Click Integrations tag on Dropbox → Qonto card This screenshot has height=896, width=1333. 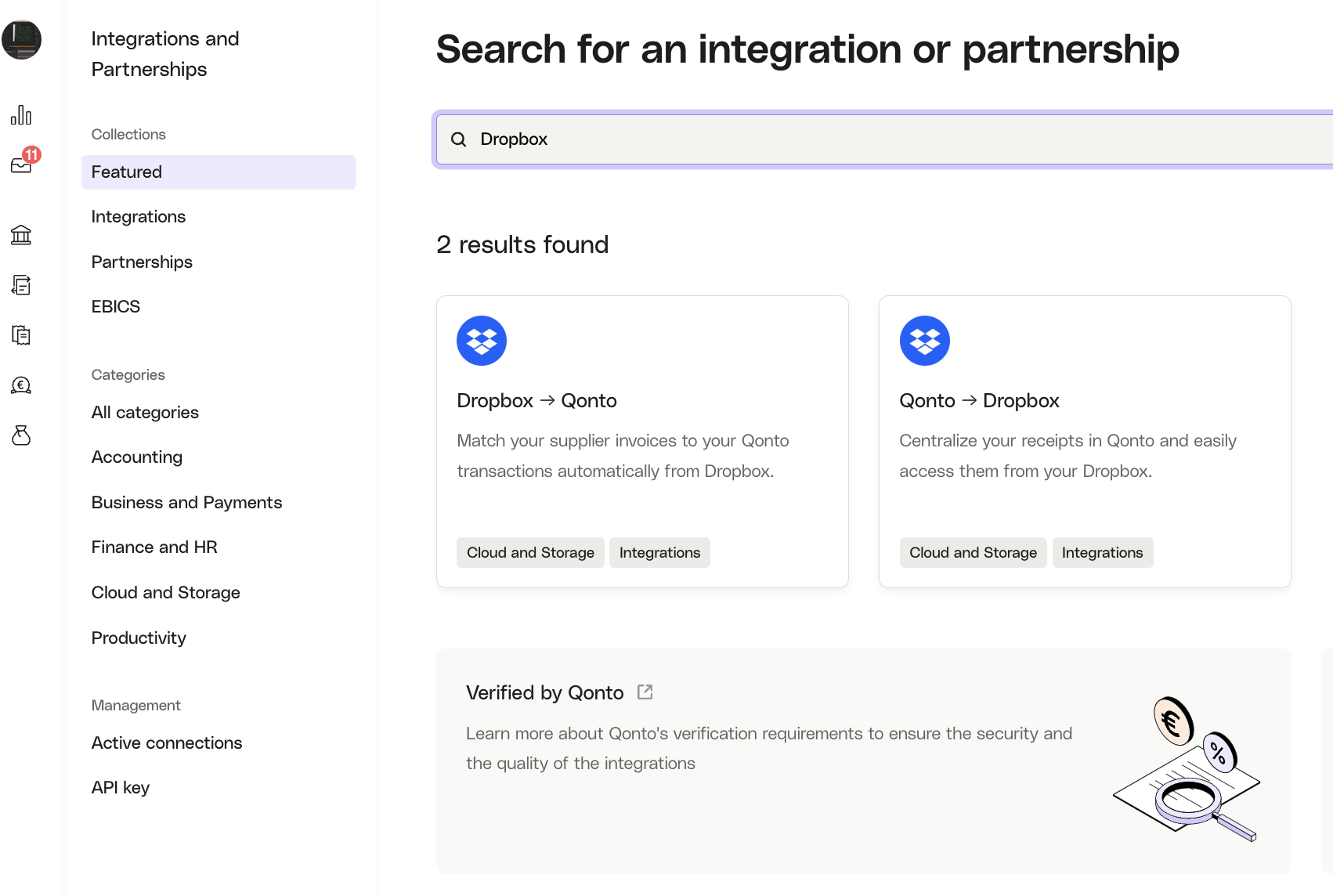[x=659, y=553]
